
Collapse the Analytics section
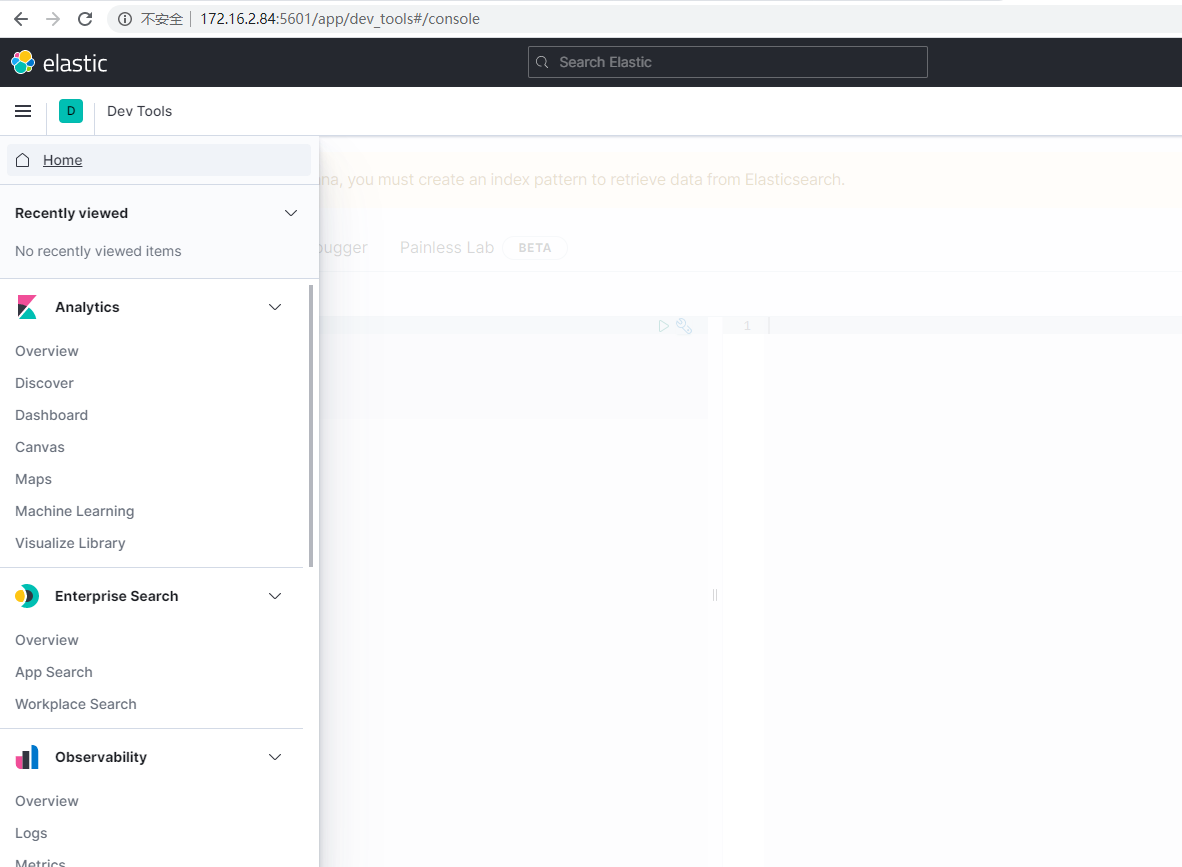pyautogui.click(x=275, y=307)
